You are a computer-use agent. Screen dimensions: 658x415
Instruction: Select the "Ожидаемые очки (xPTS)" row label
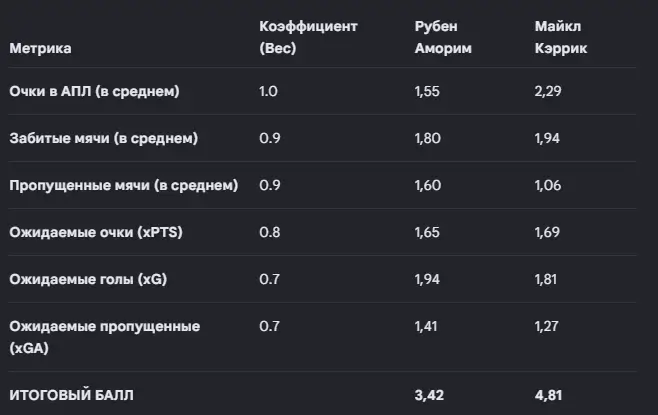click(x=96, y=232)
